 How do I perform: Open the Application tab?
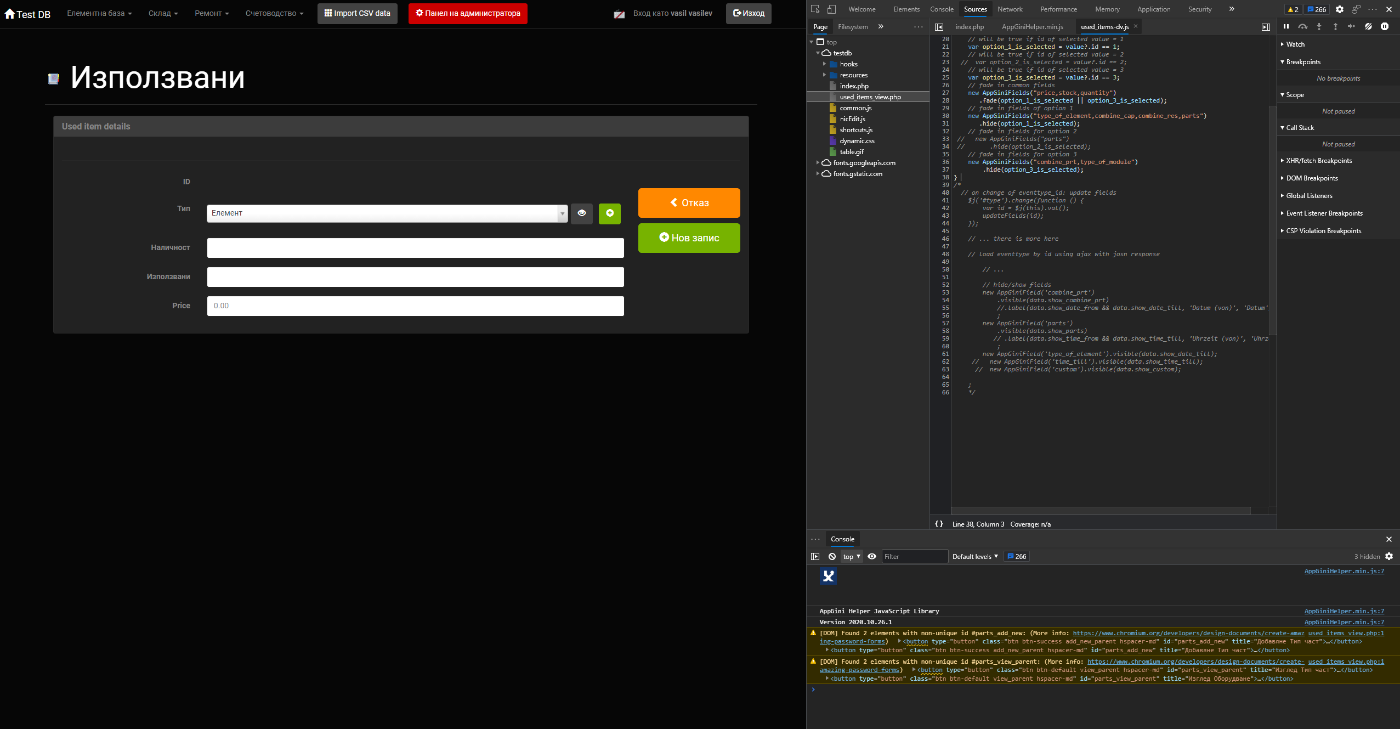1153,9
